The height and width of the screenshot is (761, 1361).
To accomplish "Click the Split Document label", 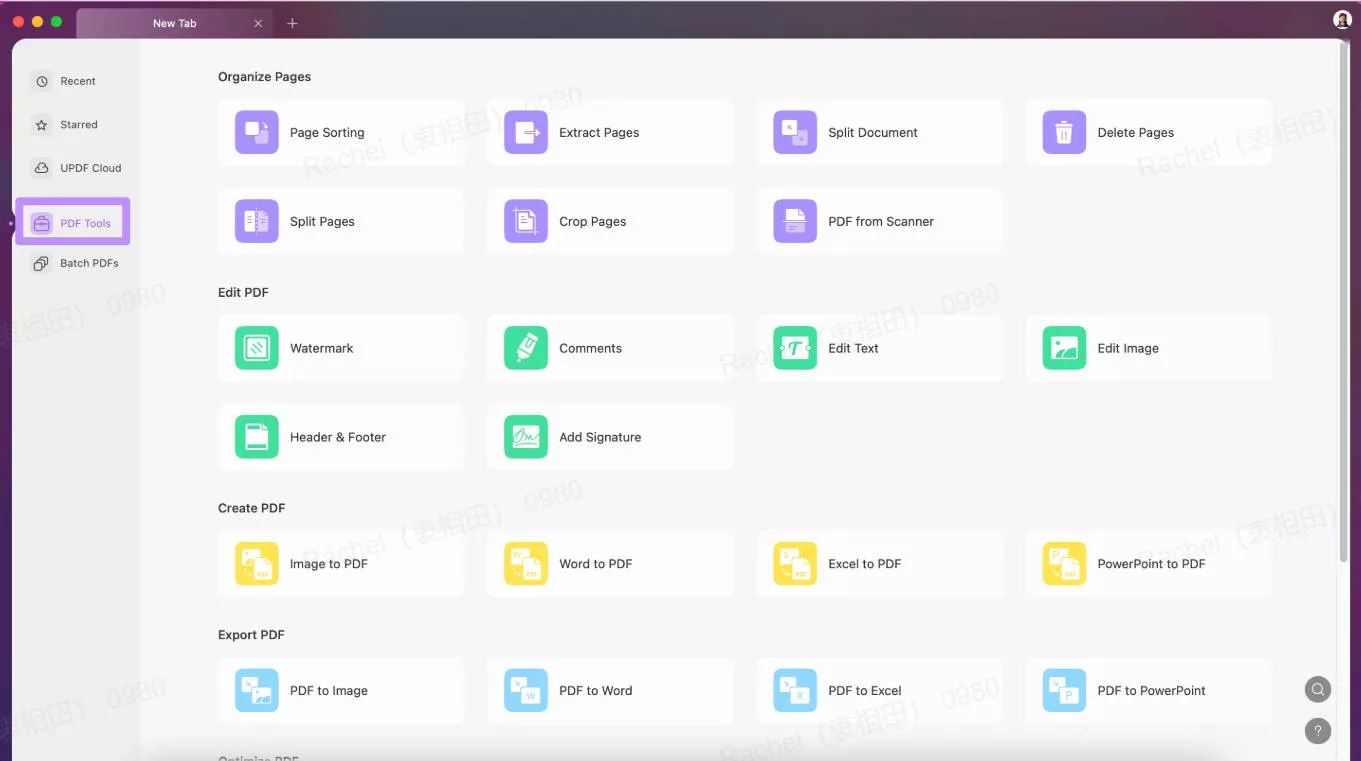I will [x=873, y=133].
